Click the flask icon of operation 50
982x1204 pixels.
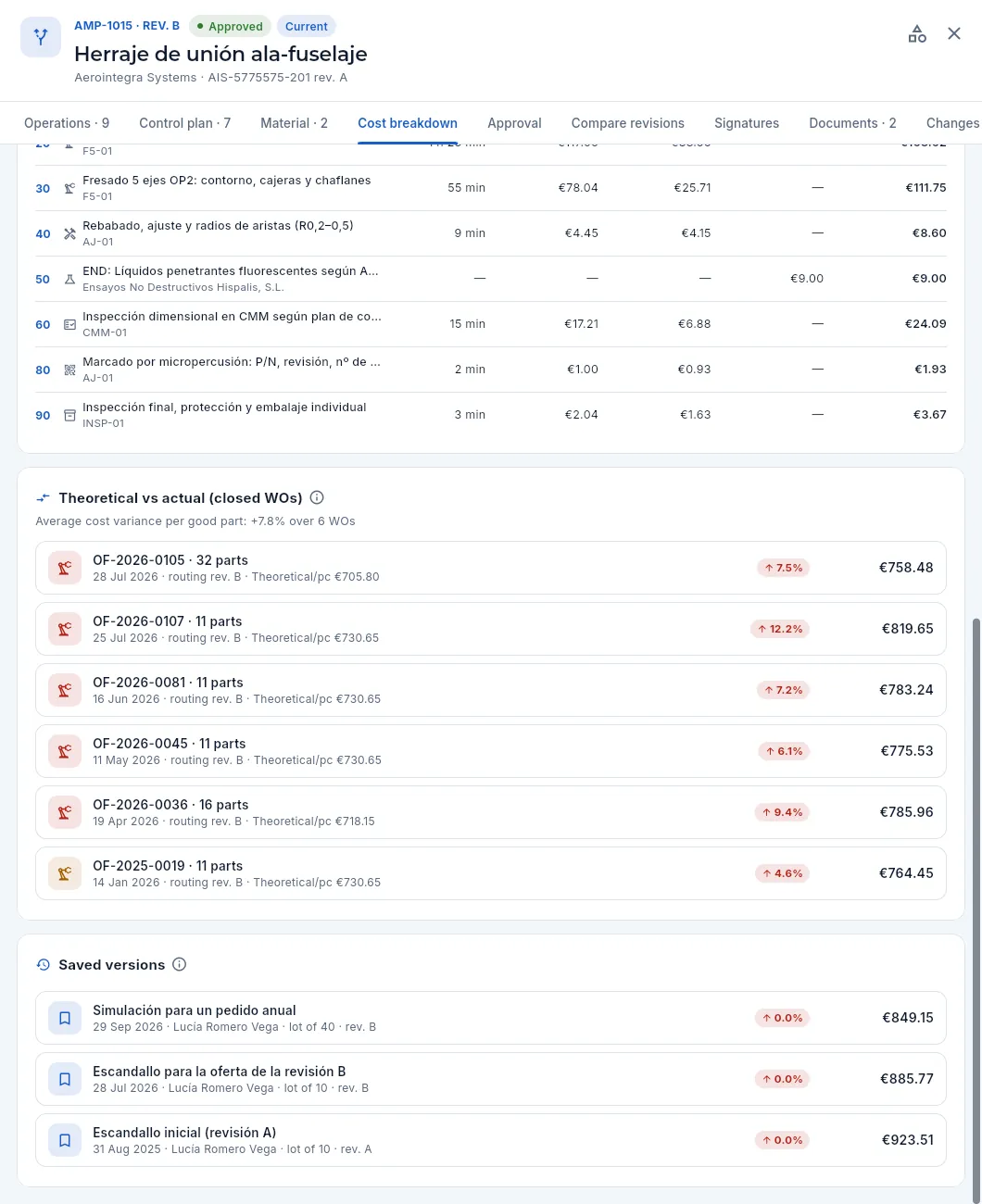point(69,279)
